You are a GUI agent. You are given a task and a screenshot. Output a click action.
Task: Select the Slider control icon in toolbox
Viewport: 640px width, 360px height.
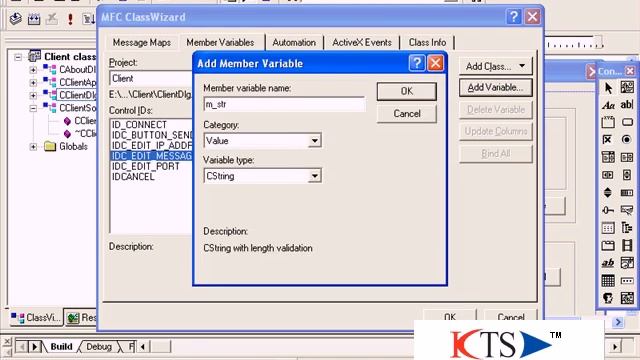point(608,210)
